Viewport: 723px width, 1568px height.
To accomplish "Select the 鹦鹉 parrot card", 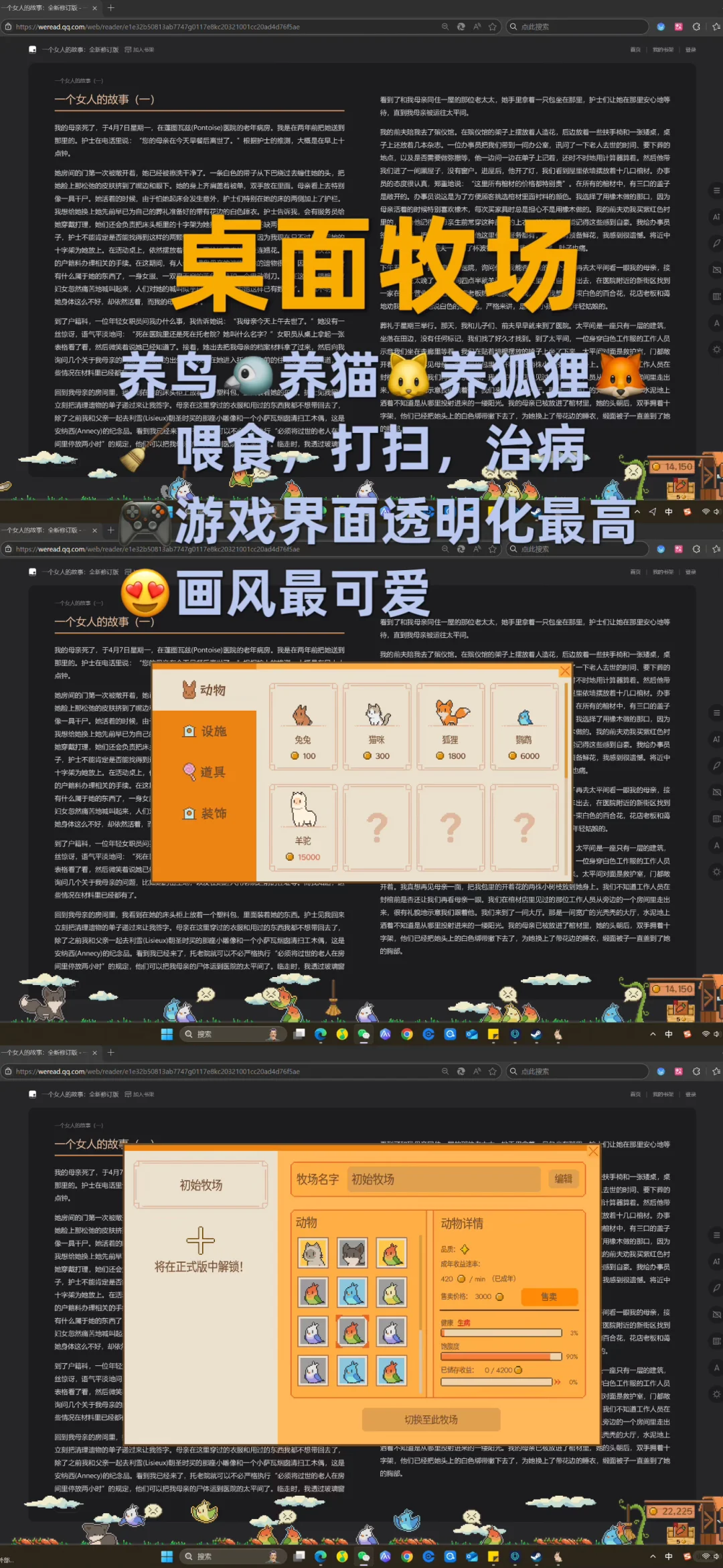I will coord(524,727).
